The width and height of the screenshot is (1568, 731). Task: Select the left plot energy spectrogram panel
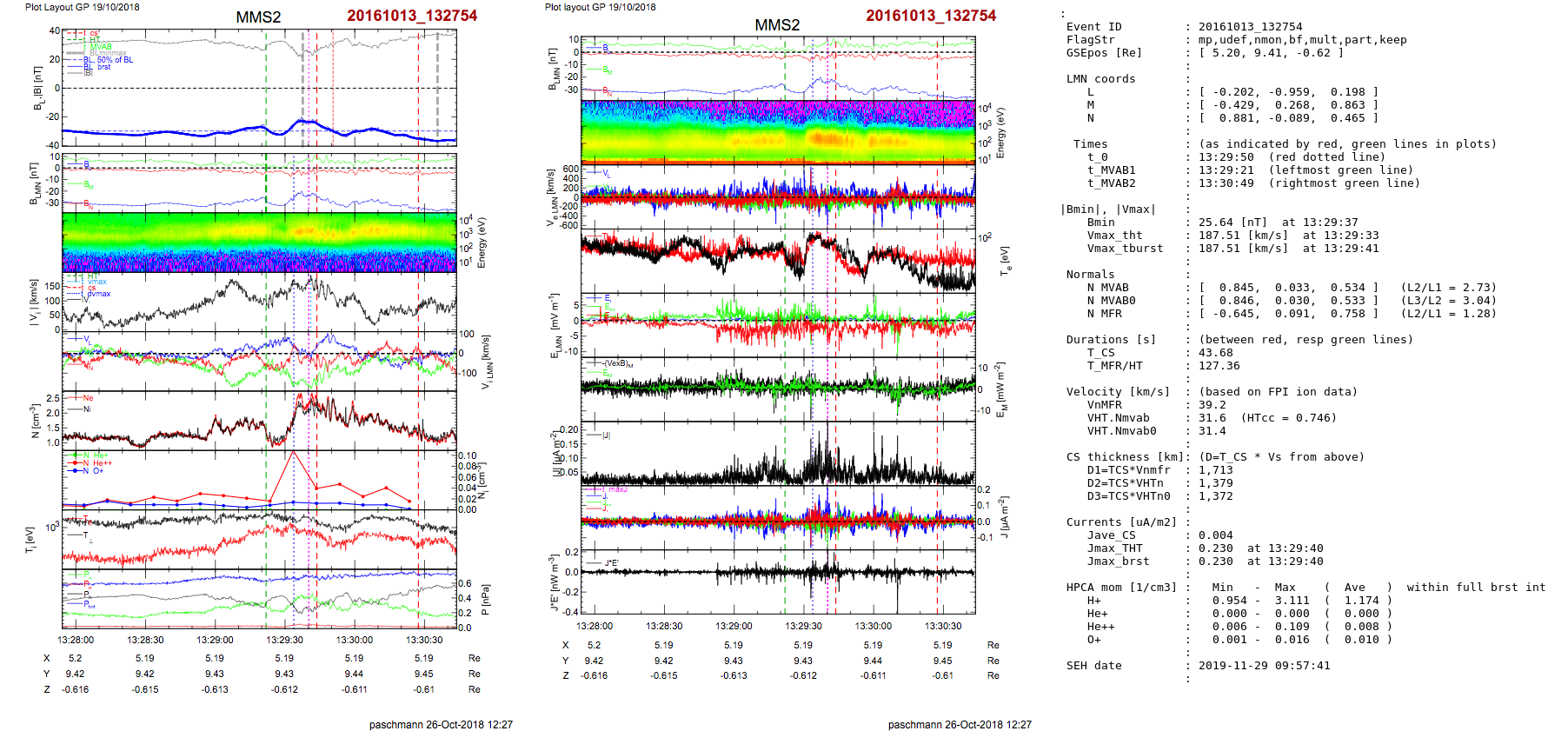coord(259,243)
